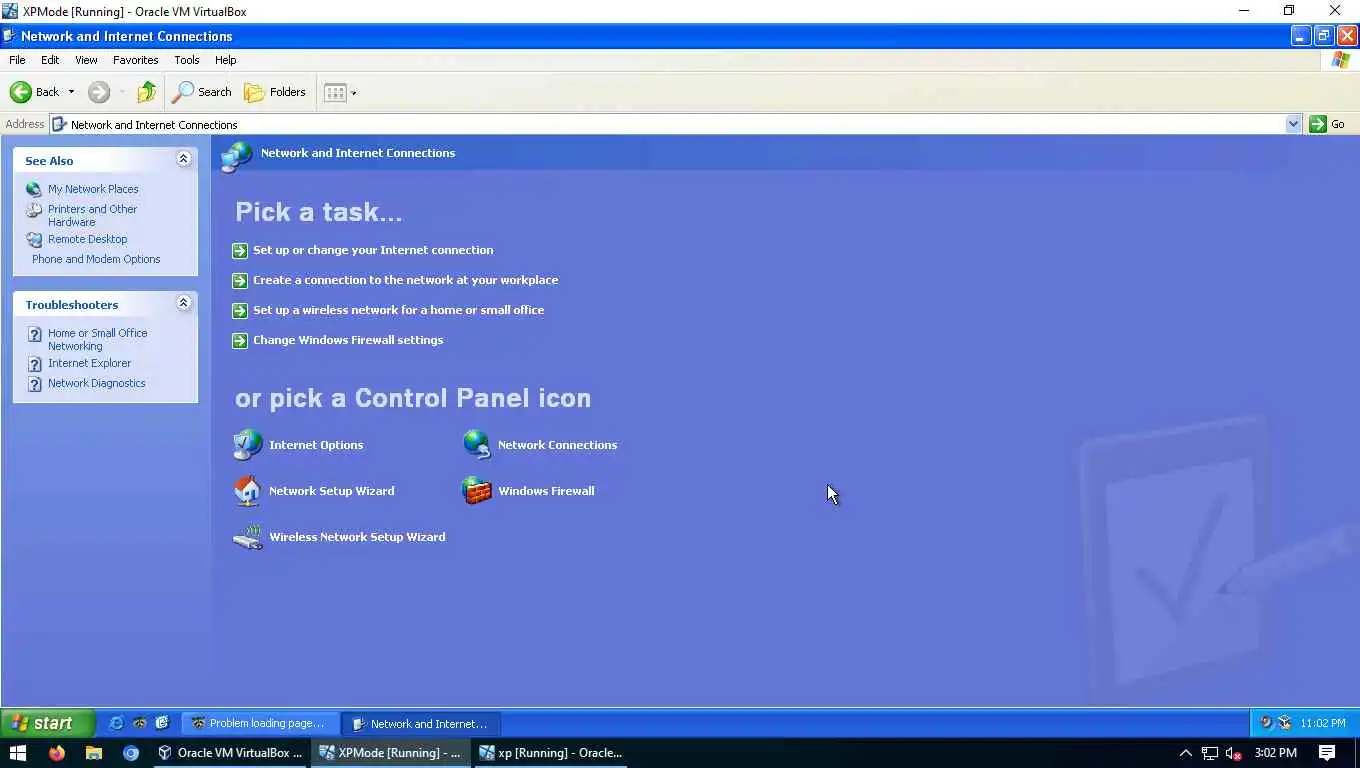Open the View menu

click(x=86, y=60)
